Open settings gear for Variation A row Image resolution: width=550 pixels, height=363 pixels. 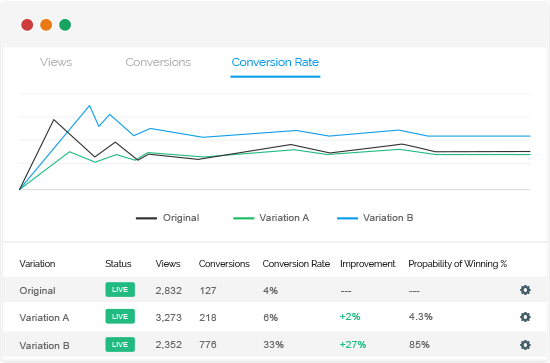[x=525, y=317]
